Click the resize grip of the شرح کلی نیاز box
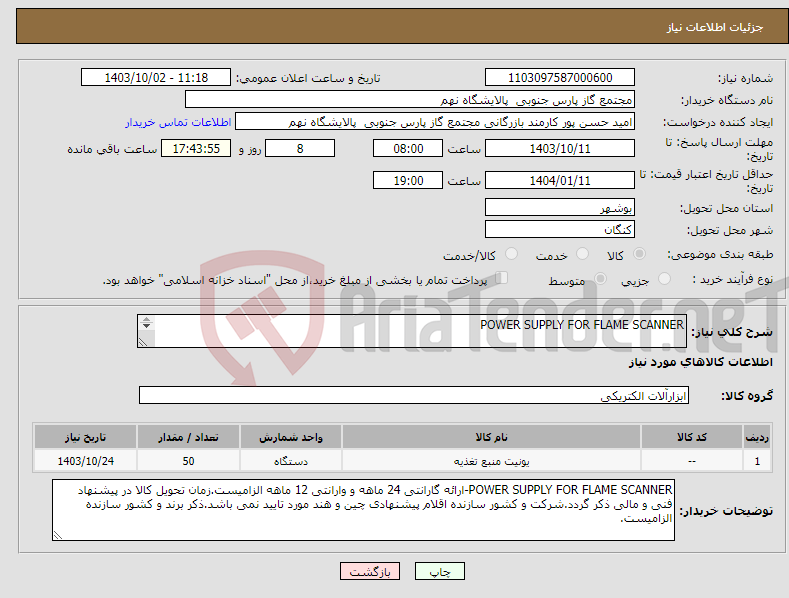 click(143, 342)
